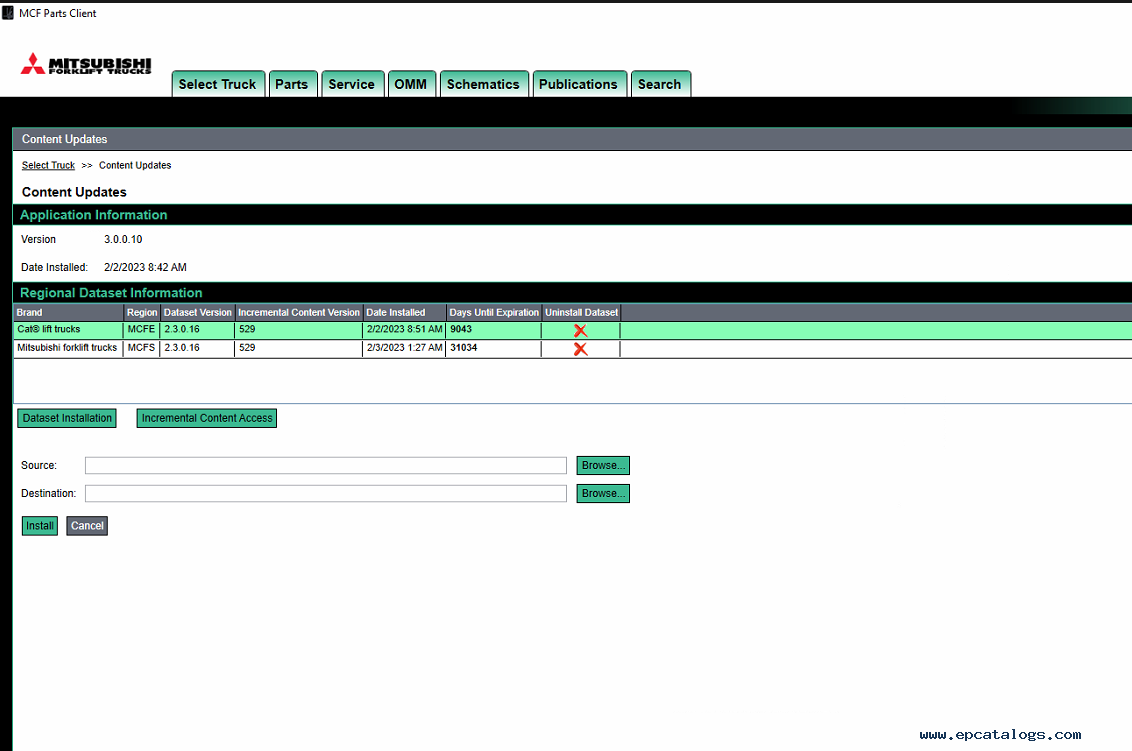The width and height of the screenshot is (1132, 751).
Task: Uninstall the Mitsubishi forklift trucks dataset
Action: tap(580, 350)
